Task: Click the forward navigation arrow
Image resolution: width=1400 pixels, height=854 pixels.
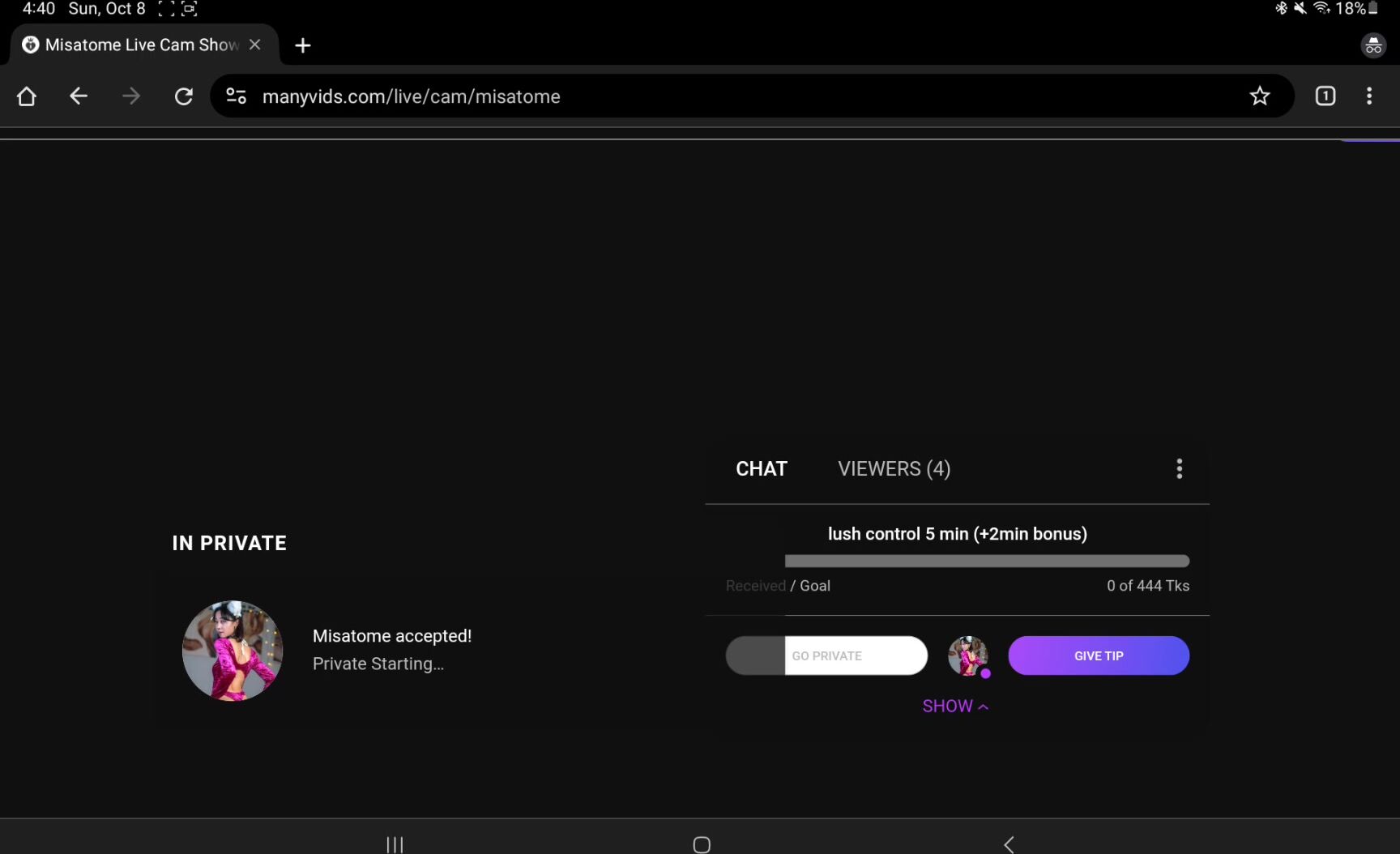Action: click(130, 96)
